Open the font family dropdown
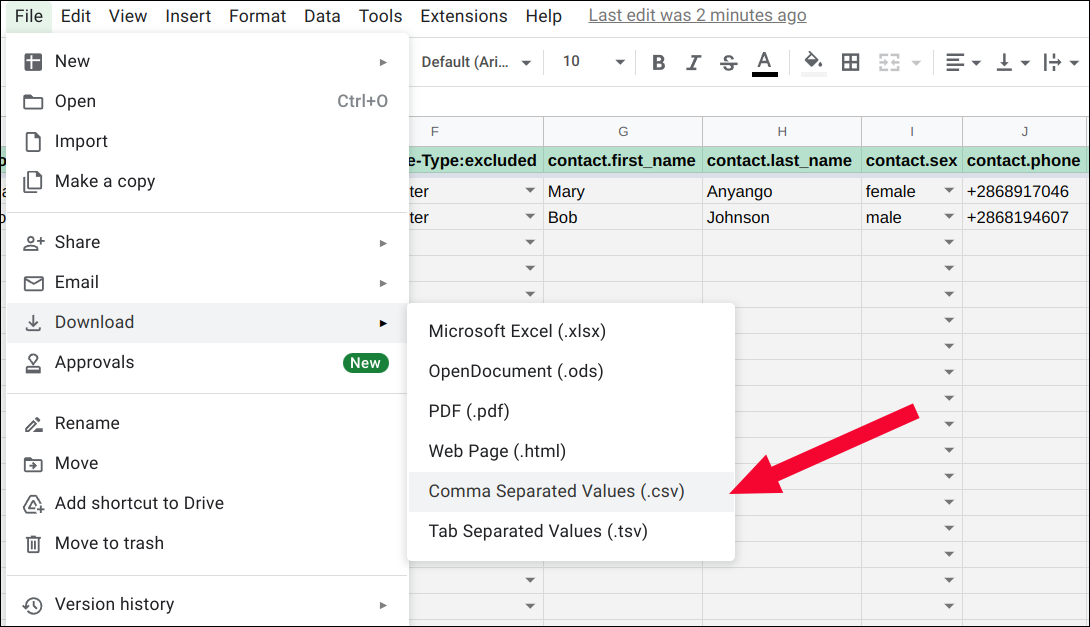This screenshot has width=1090, height=627. pyautogui.click(x=476, y=63)
